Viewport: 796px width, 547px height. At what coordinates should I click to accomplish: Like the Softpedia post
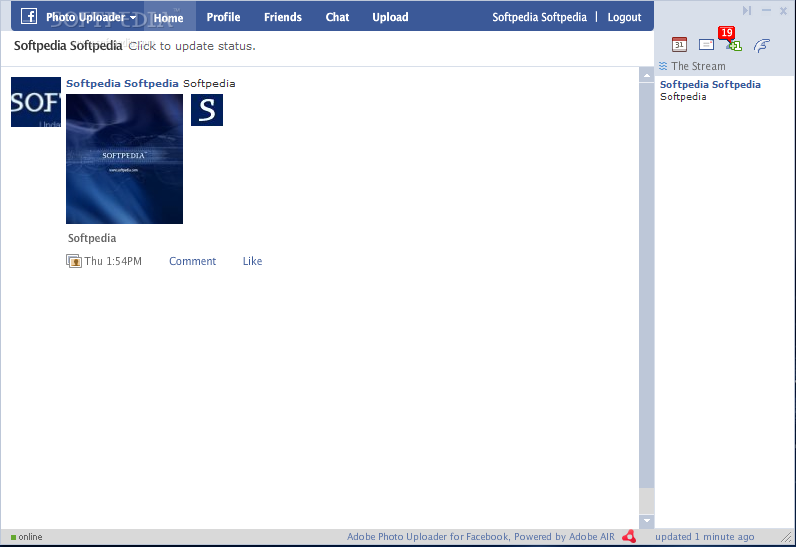(252, 261)
